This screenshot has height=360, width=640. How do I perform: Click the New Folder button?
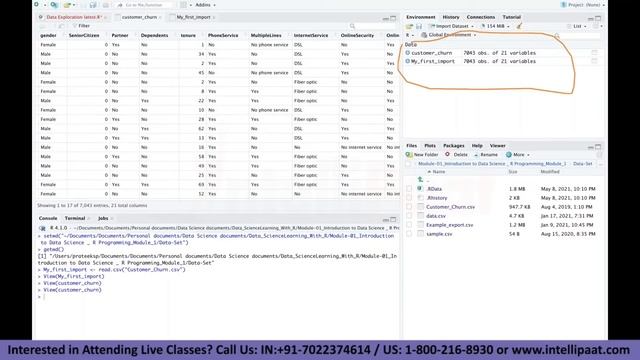click(x=422, y=155)
